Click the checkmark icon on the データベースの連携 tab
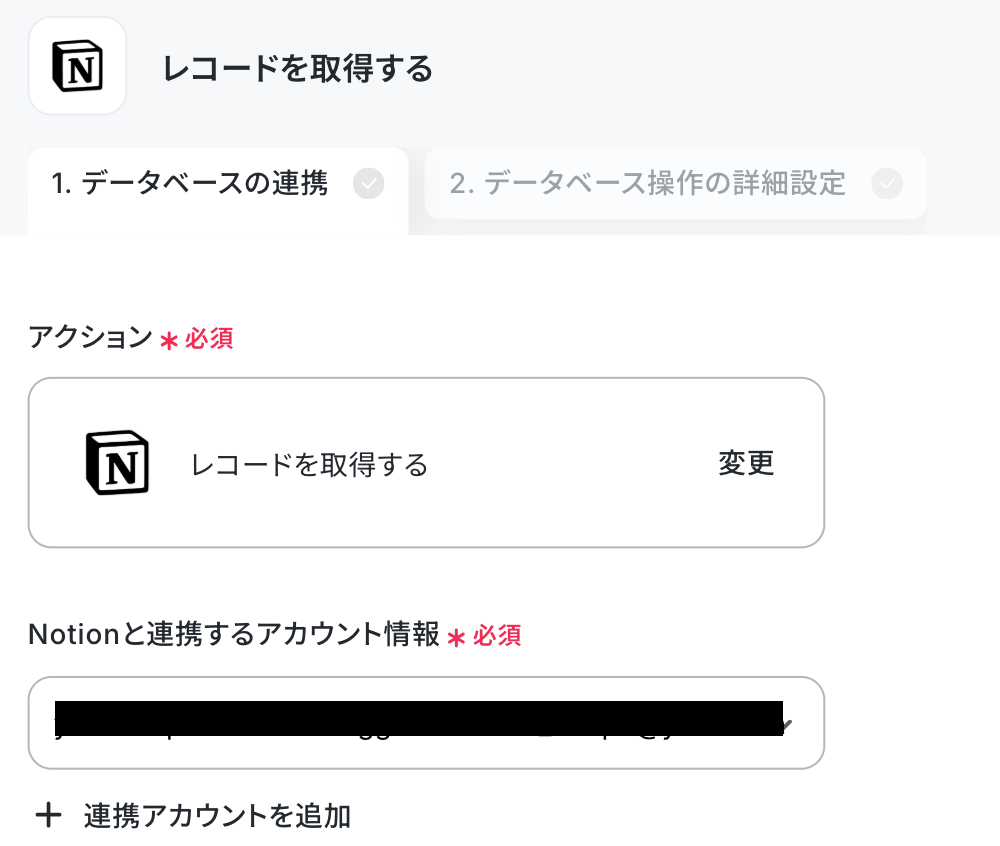1000x846 pixels. coord(369,184)
